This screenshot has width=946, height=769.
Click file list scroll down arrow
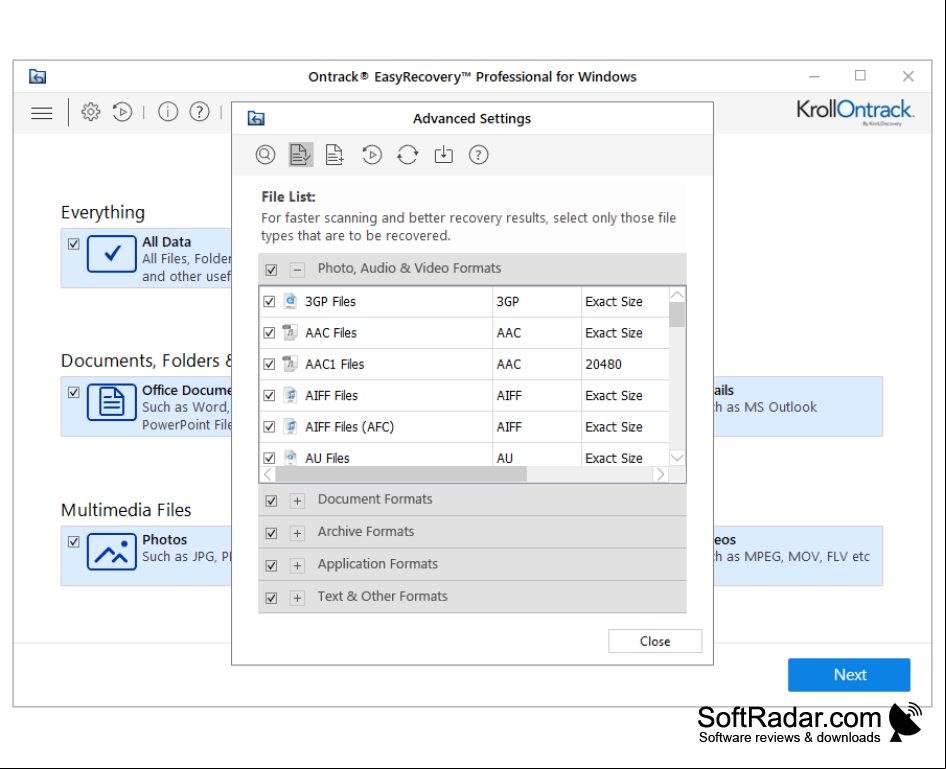[677, 458]
